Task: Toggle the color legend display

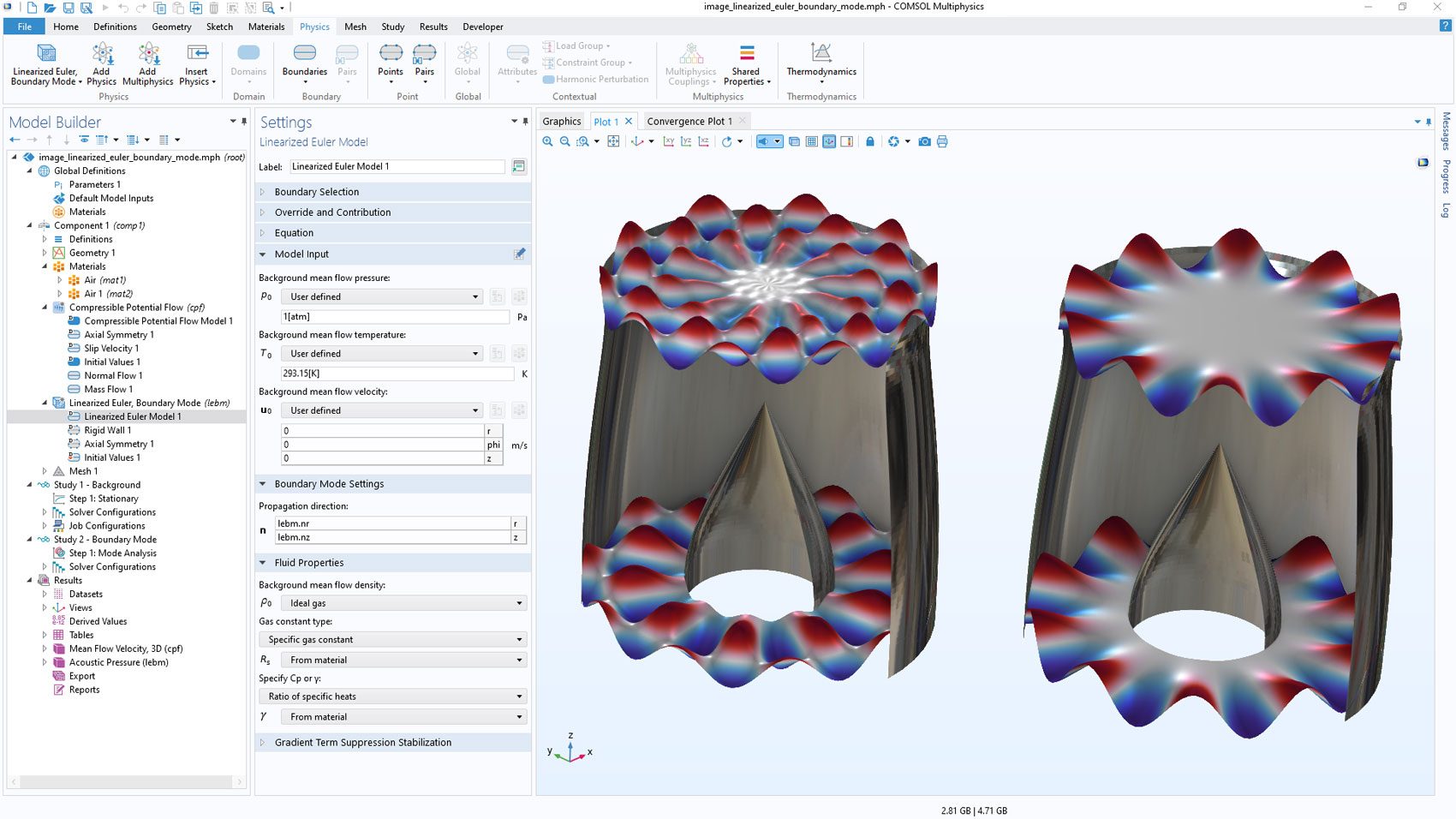Action: (846, 141)
